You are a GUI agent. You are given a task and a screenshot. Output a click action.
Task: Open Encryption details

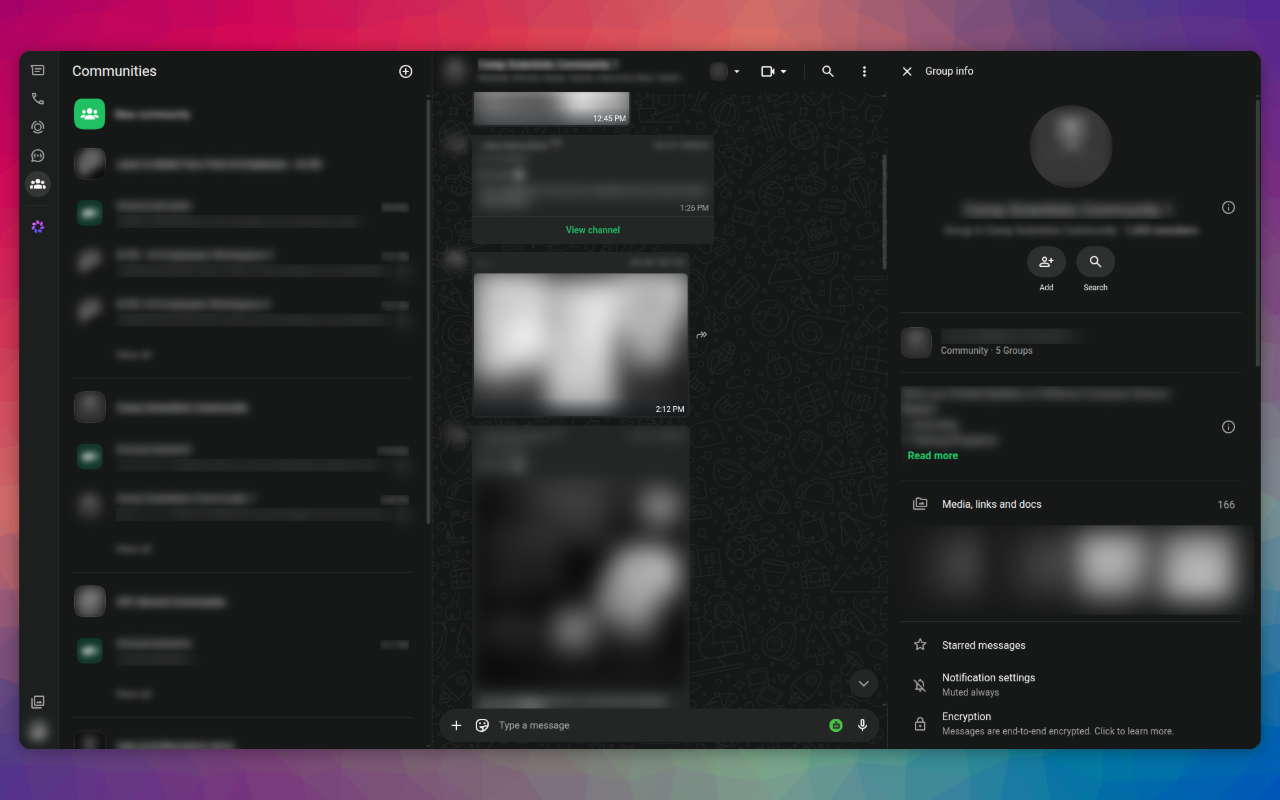pos(1071,723)
